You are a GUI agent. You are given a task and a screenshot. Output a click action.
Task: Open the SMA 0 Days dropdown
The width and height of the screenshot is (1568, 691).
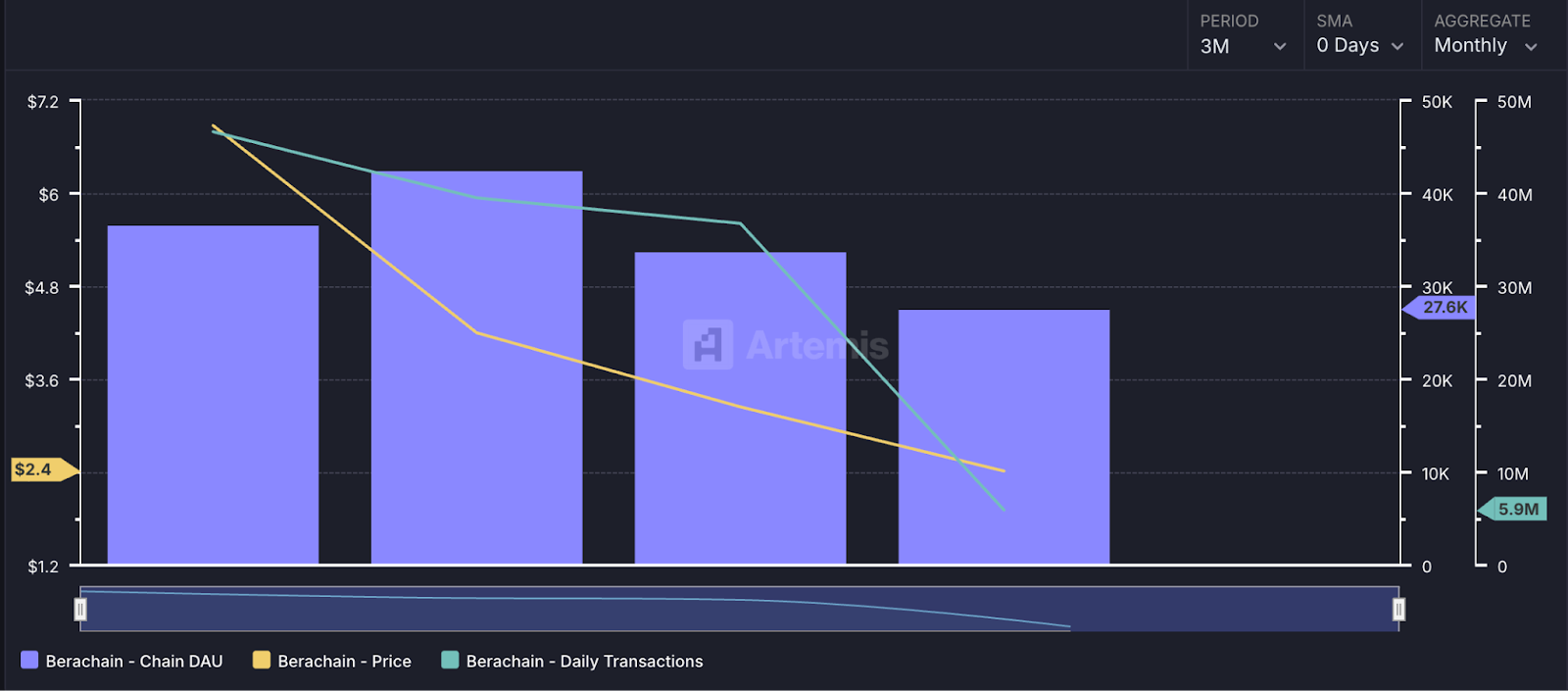[x=1361, y=35]
